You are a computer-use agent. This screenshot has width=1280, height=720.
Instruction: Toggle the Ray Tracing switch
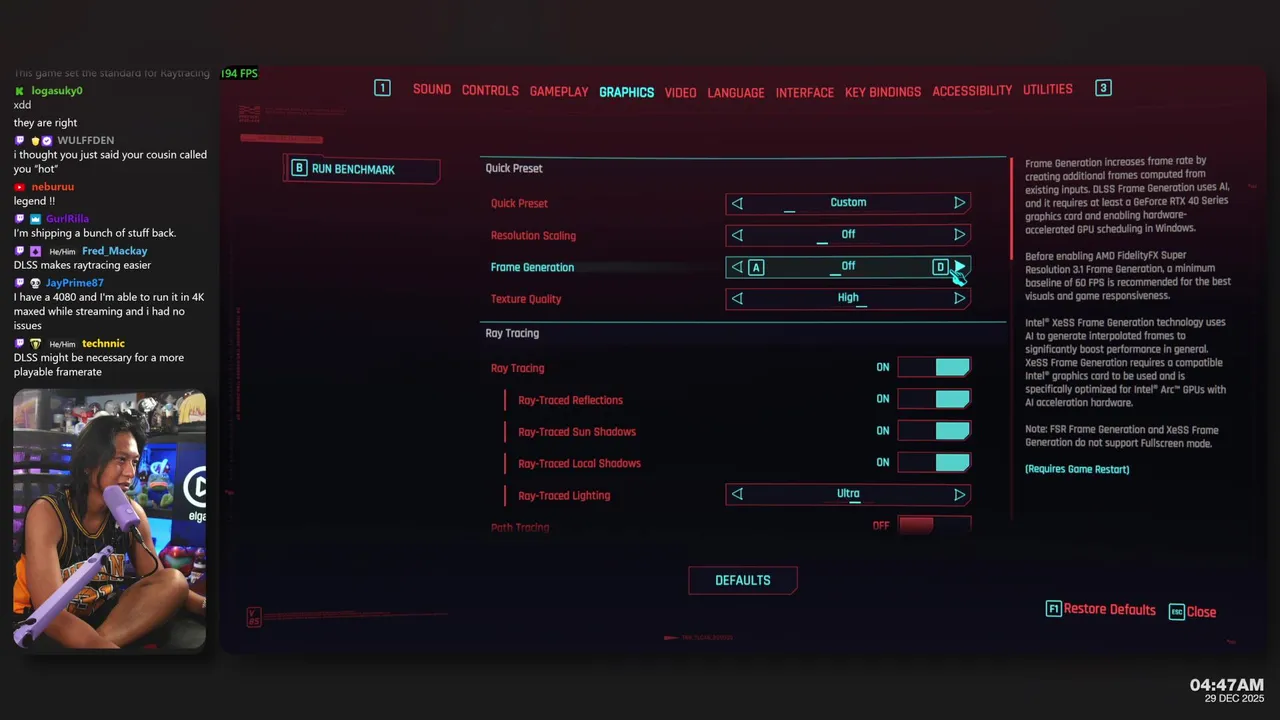[934, 368]
